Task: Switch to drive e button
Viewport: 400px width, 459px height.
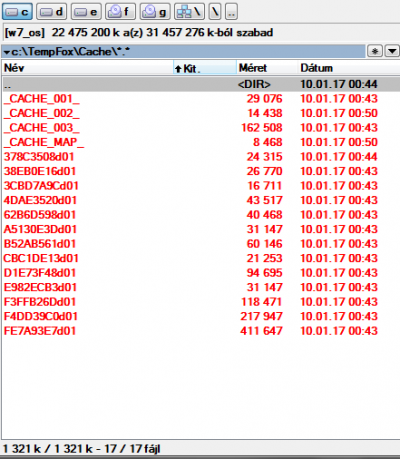Action: pyautogui.click(x=86, y=12)
